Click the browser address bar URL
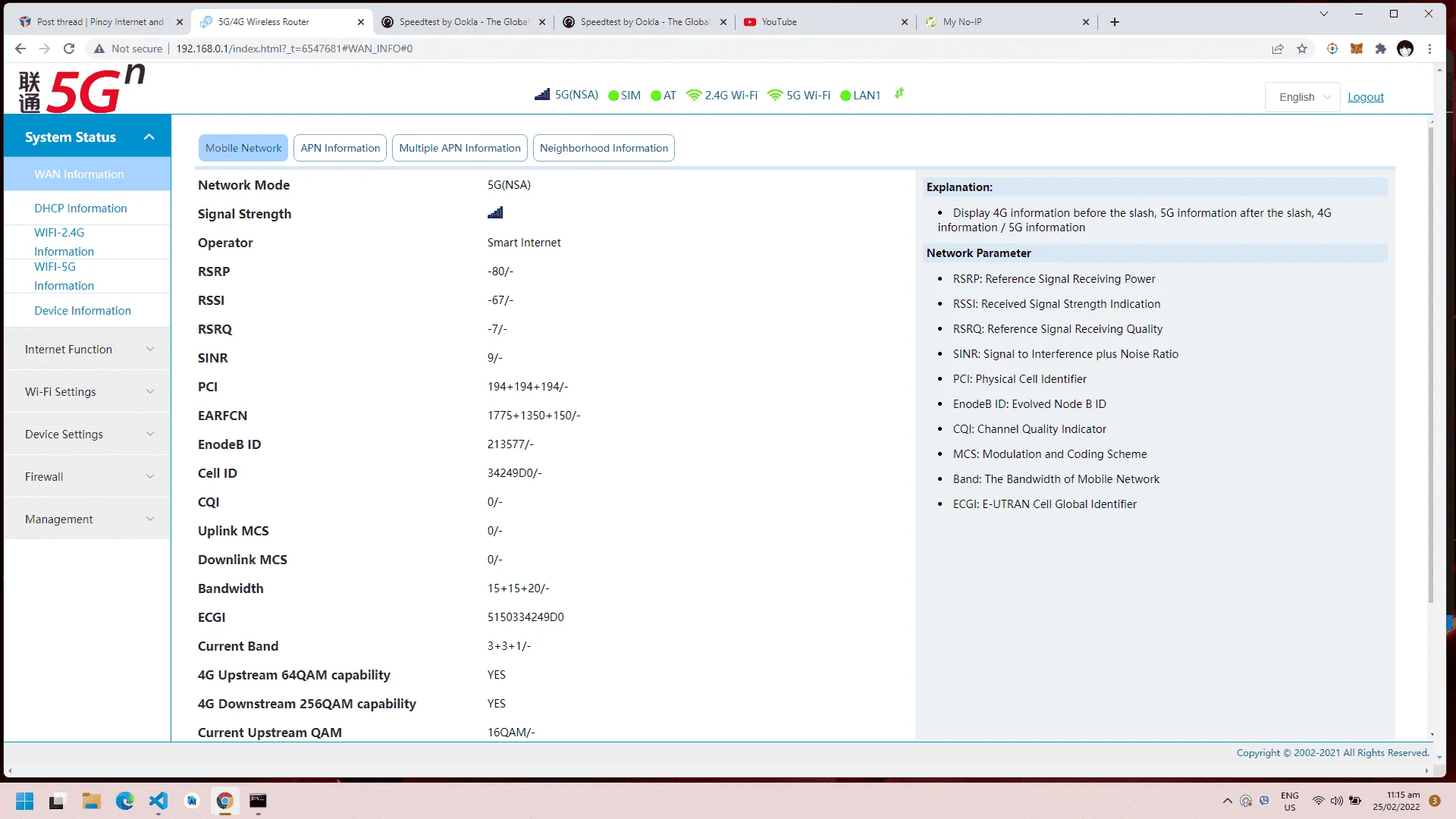The image size is (1456, 819). (294, 49)
